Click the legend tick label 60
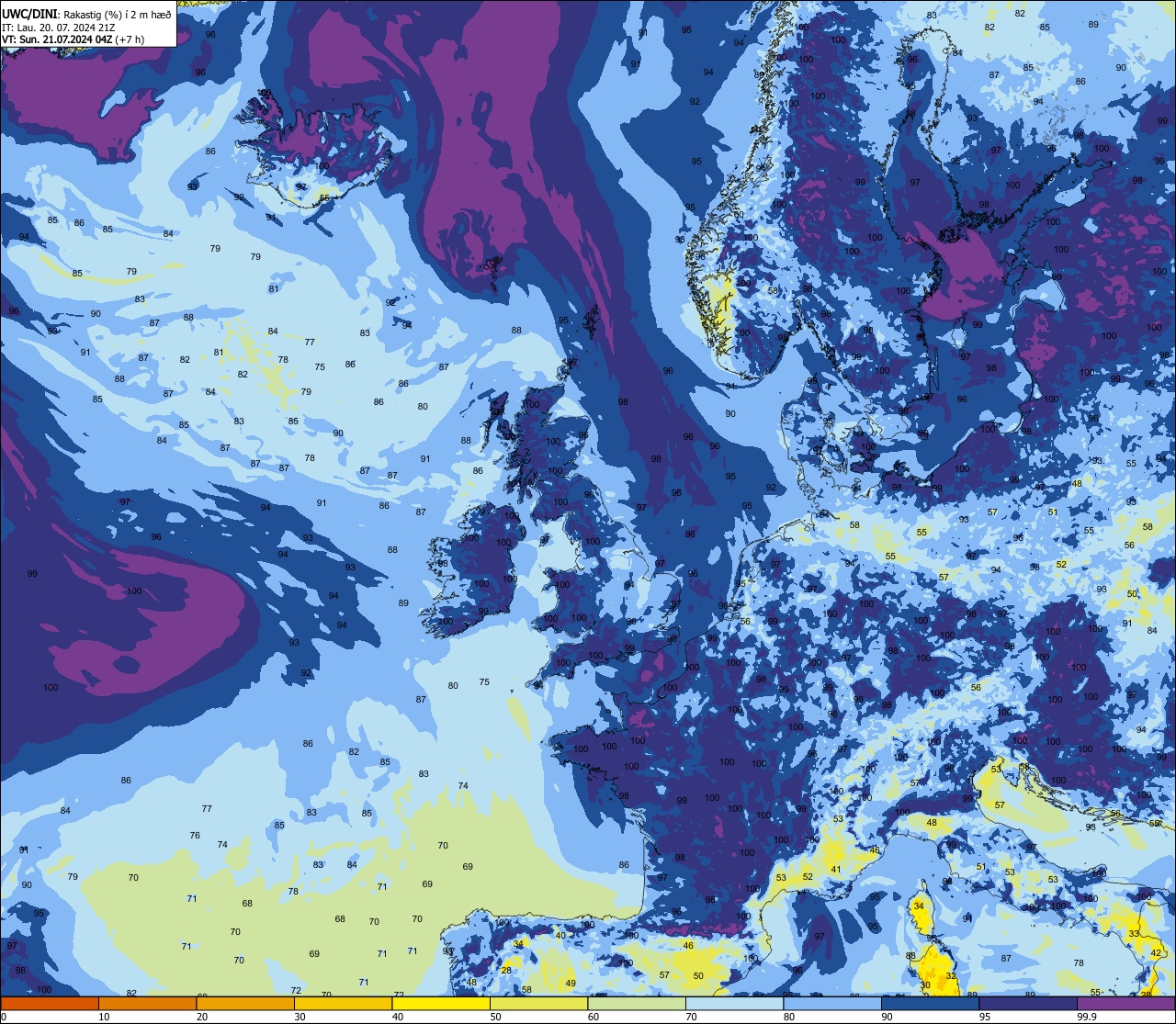This screenshot has height=1024, width=1176. (594, 1017)
